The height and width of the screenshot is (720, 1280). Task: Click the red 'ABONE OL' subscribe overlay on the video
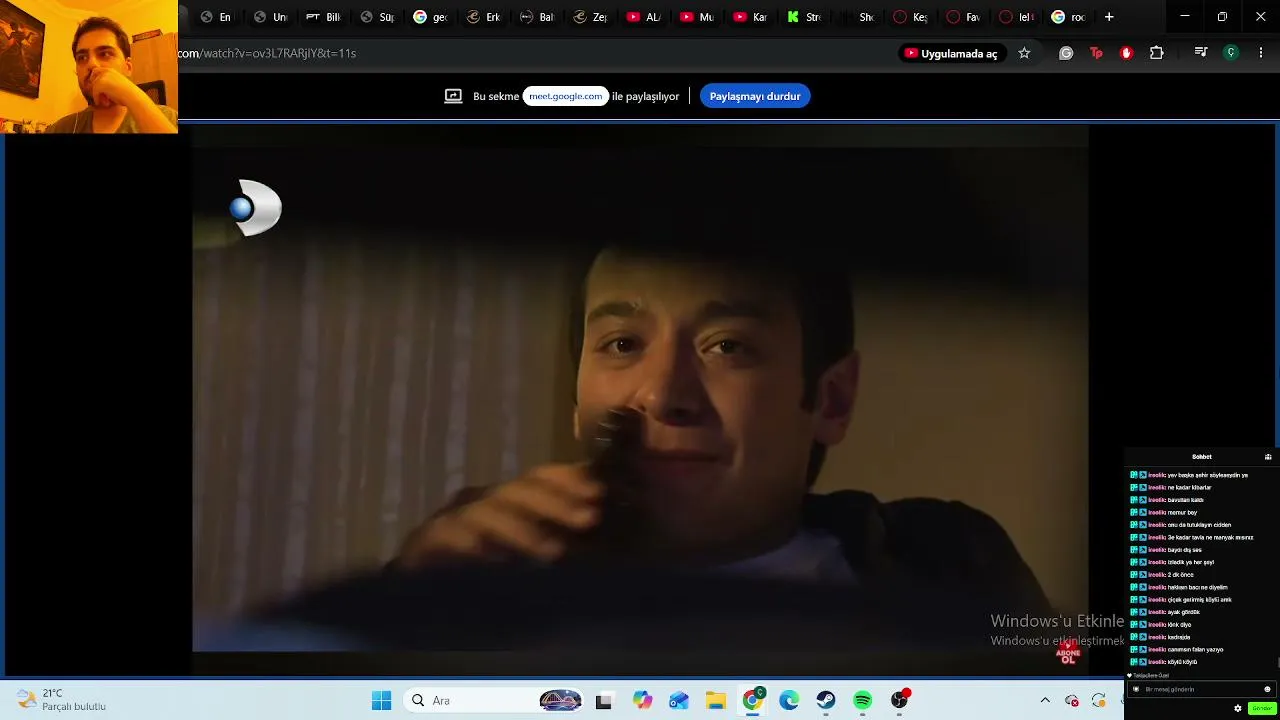tap(1068, 652)
